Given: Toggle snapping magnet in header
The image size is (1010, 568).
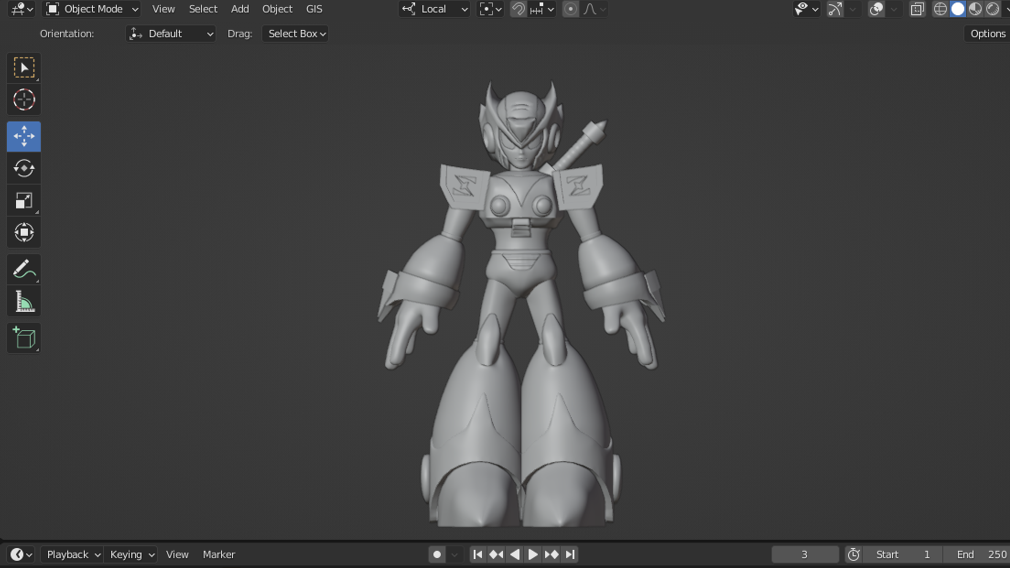Looking at the screenshot, I should [518, 9].
